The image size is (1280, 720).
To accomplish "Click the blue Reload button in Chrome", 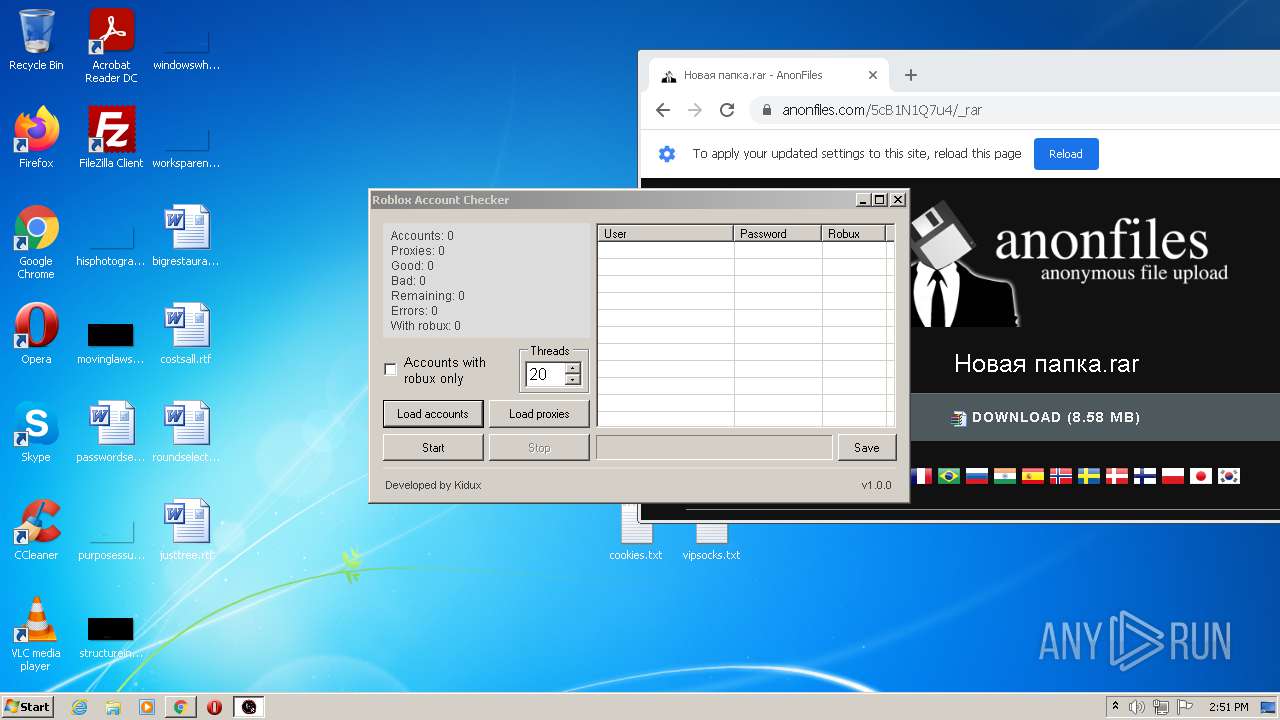I will pos(1066,154).
